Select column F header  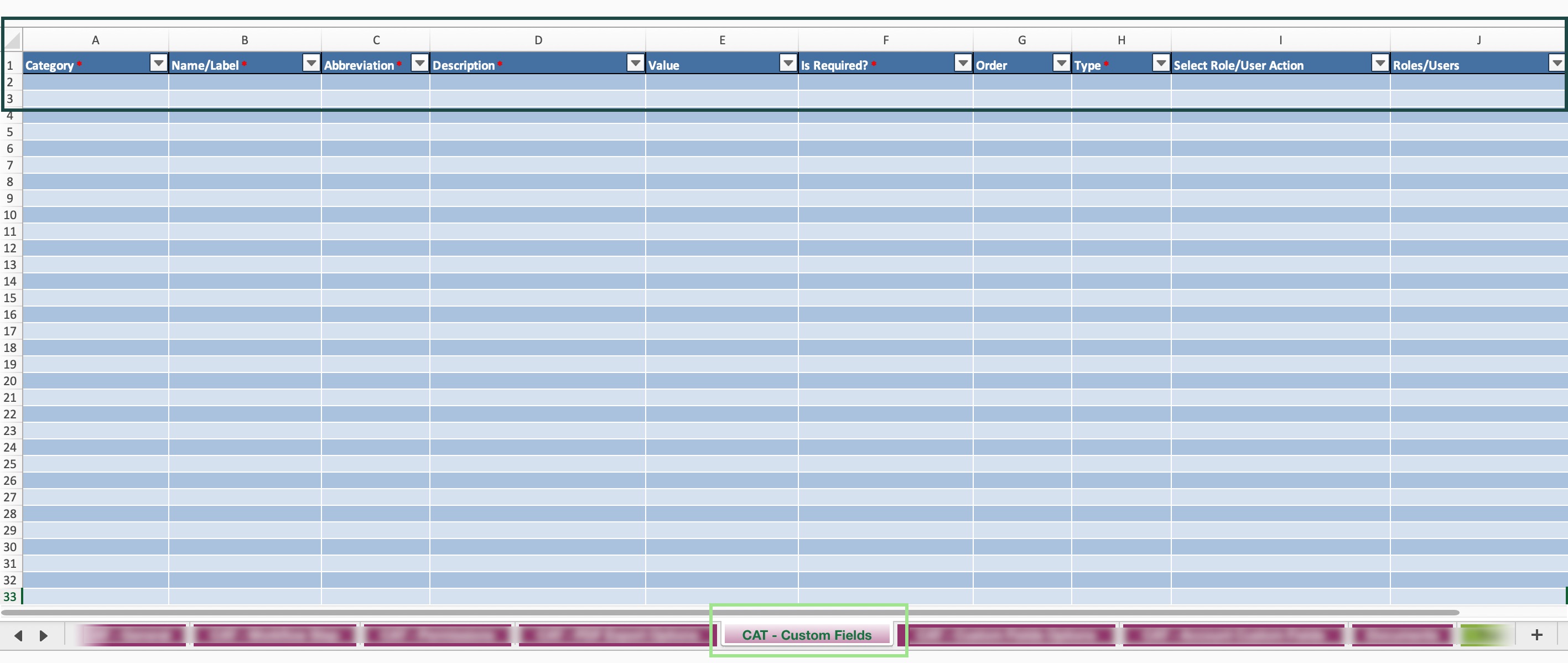886,40
